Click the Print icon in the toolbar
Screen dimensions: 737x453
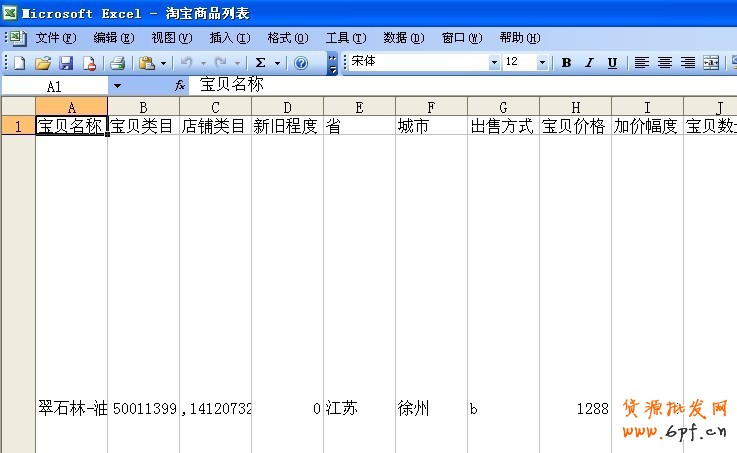pos(117,63)
